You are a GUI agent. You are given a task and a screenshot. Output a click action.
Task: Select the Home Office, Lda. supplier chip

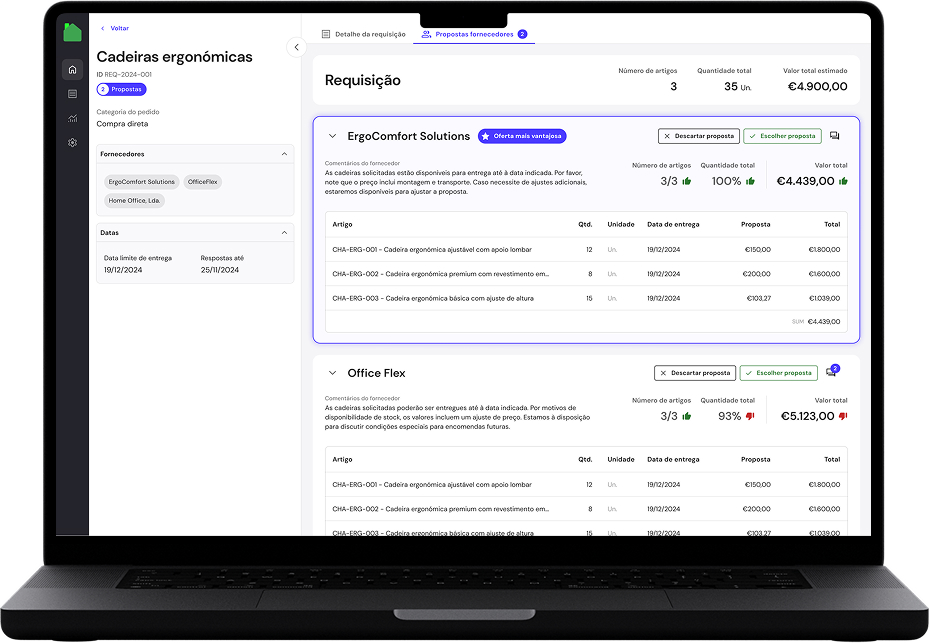click(135, 200)
